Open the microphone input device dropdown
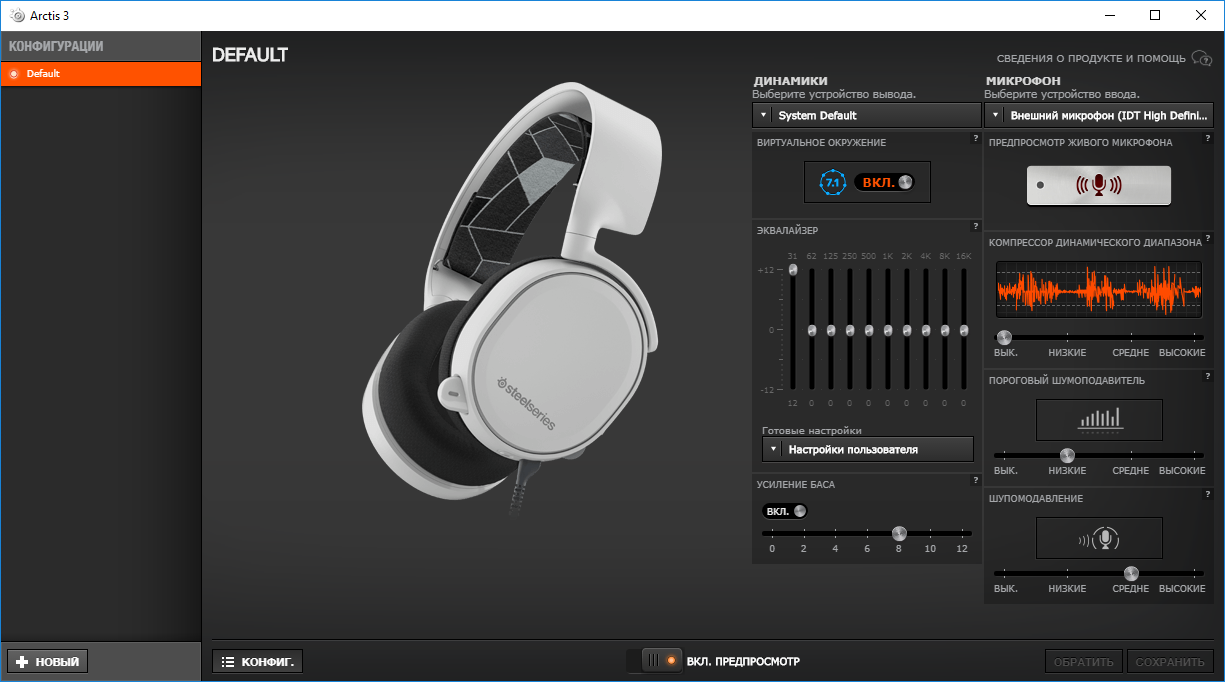The width and height of the screenshot is (1225, 682). pyautogui.click(x=1099, y=115)
